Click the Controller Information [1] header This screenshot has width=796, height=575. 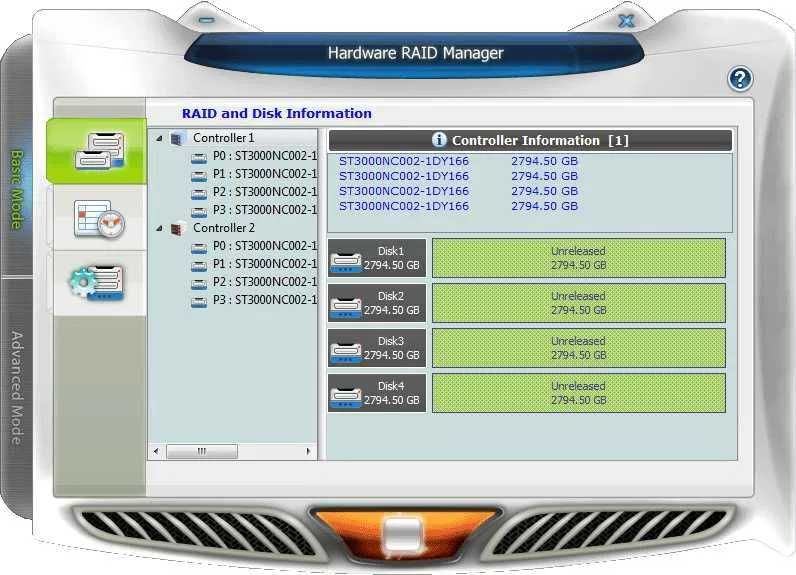tap(530, 141)
